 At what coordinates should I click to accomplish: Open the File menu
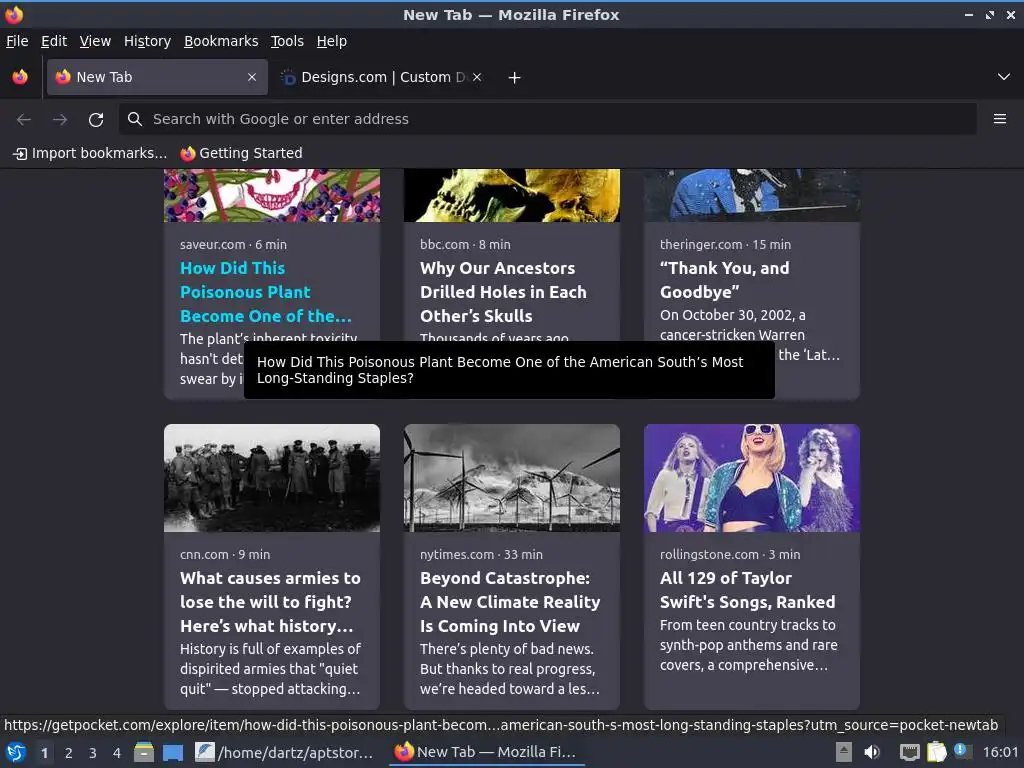(x=17, y=41)
